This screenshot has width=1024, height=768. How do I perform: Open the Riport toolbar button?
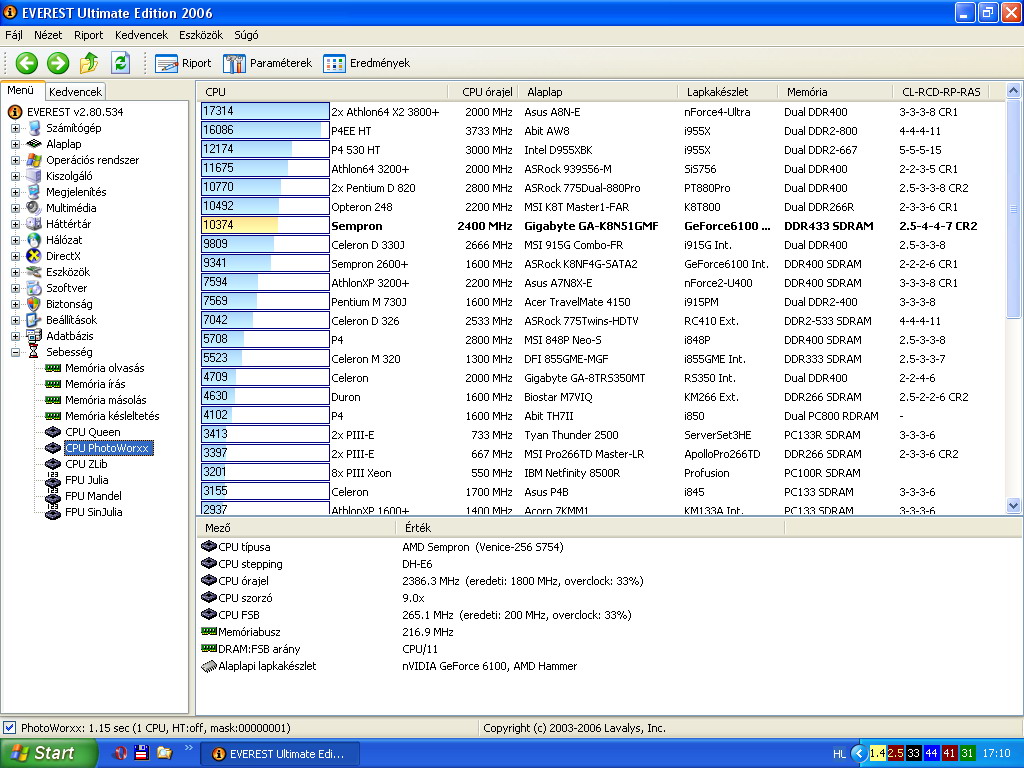184,63
